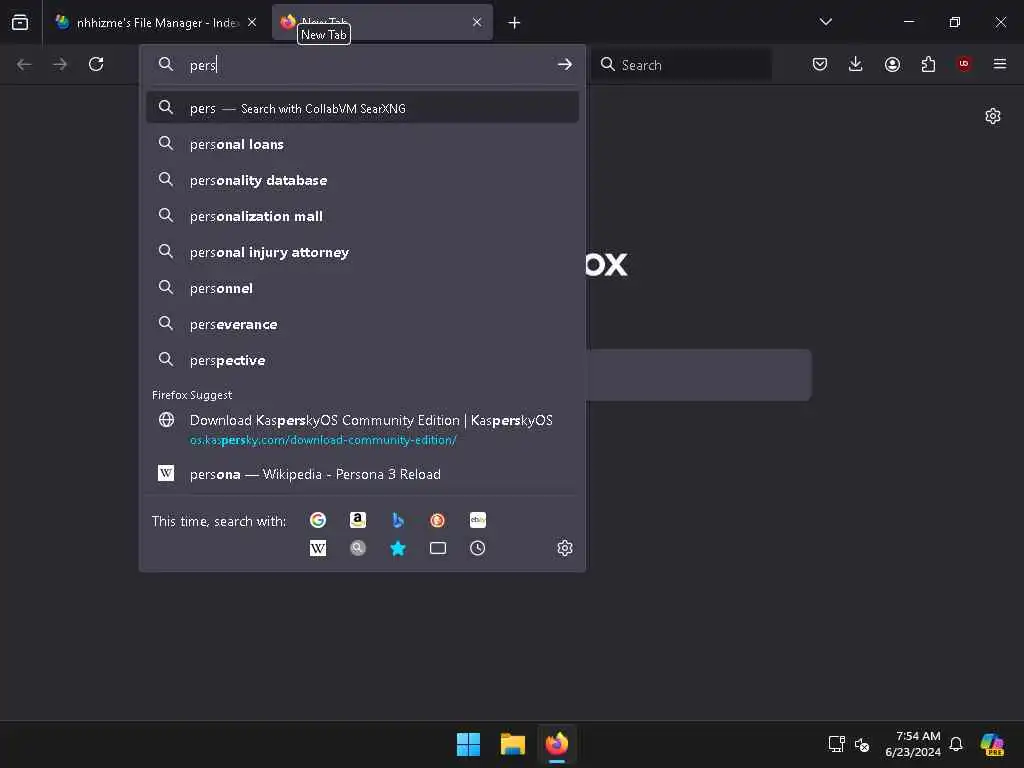This screenshot has height=768, width=1024.
Task: Search this time with Google
Action: pos(318,520)
